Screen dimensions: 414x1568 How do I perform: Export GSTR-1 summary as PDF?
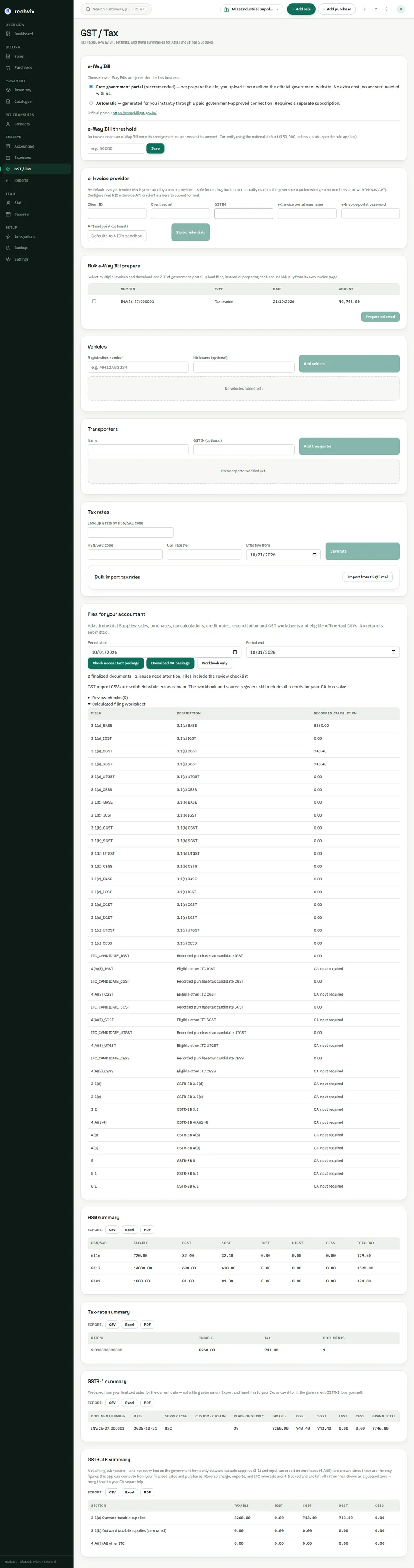(147, 1402)
